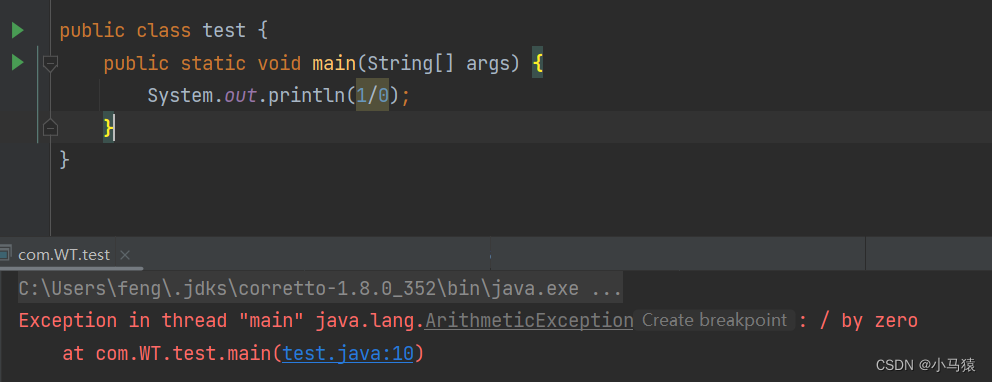Click the main method name

coord(334,63)
